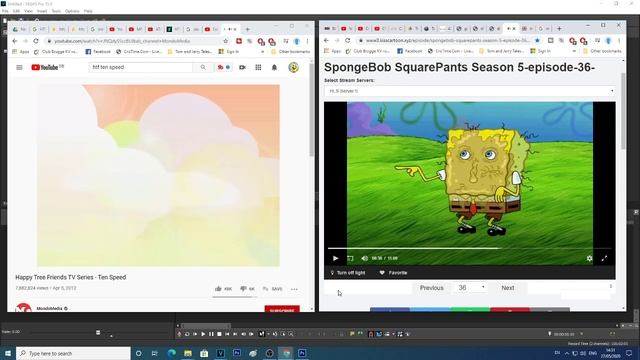Image resolution: width=640 pixels, height=360 pixels.
Task: Open the Options menu in Vegas Pro
Action: click(72, 11)
